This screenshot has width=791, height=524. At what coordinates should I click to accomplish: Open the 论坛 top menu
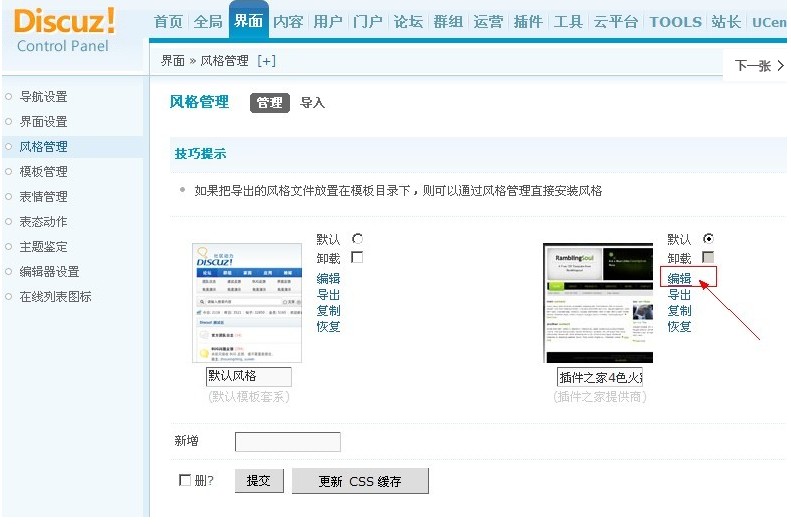408,22
